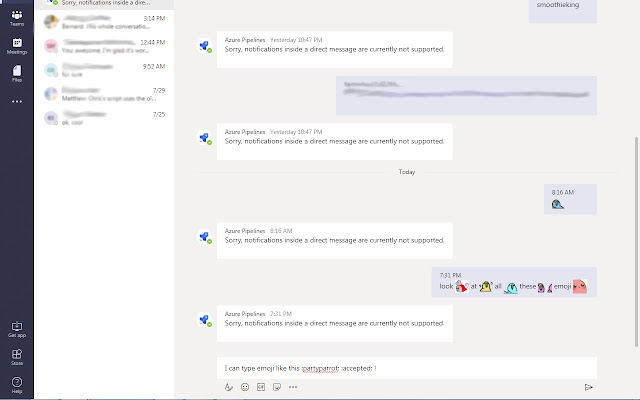Click the 'smoothieking' message bubble
Image resolution: width=640 pixels, height=400 pixels.
pyautogui.click(x=563, y=11)
